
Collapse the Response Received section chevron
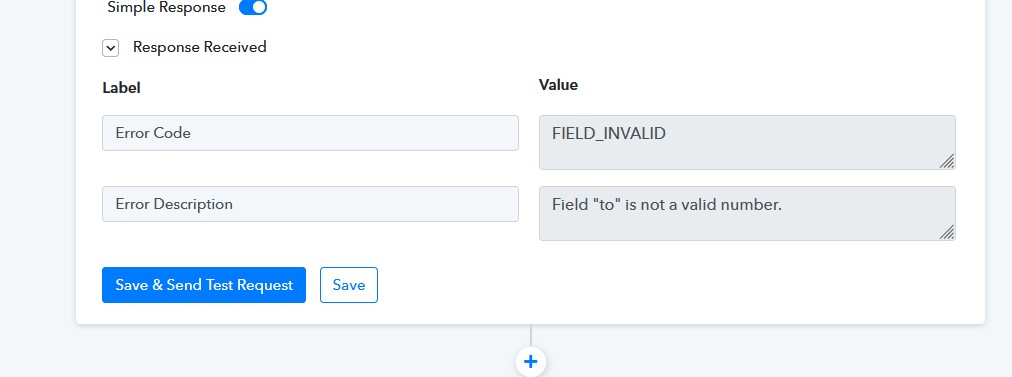click(x=110, y=48)
